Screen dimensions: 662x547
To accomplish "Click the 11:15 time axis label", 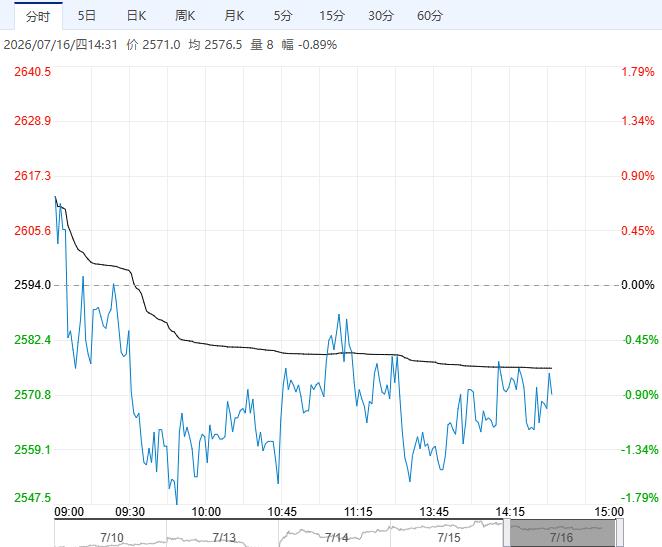I will click(x=358, y=512).
